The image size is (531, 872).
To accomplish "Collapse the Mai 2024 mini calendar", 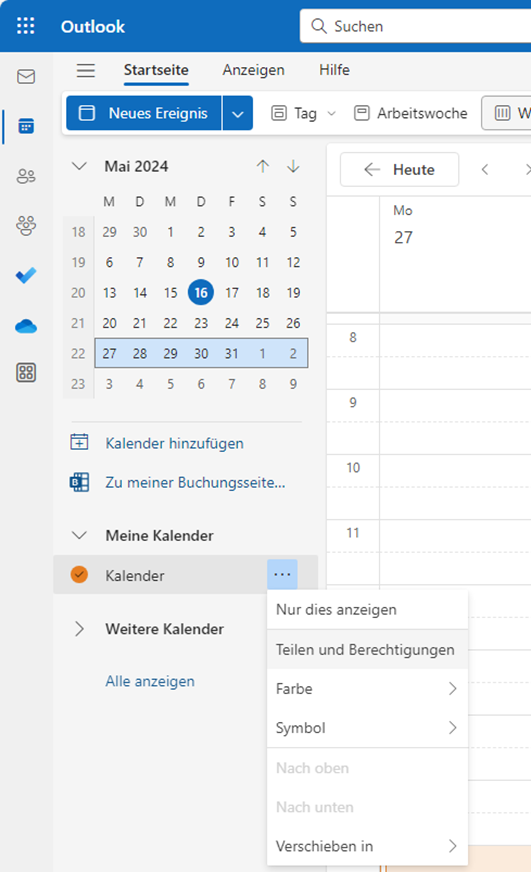I will [80, 166].
